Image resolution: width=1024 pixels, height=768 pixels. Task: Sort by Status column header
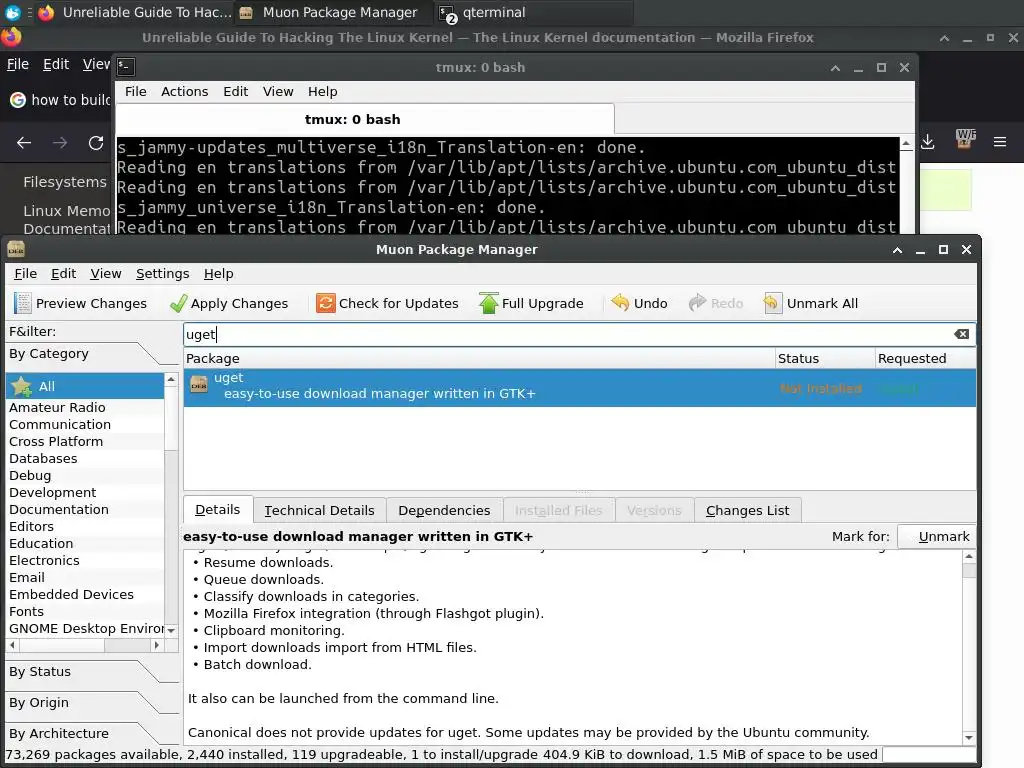click(824, 358)
